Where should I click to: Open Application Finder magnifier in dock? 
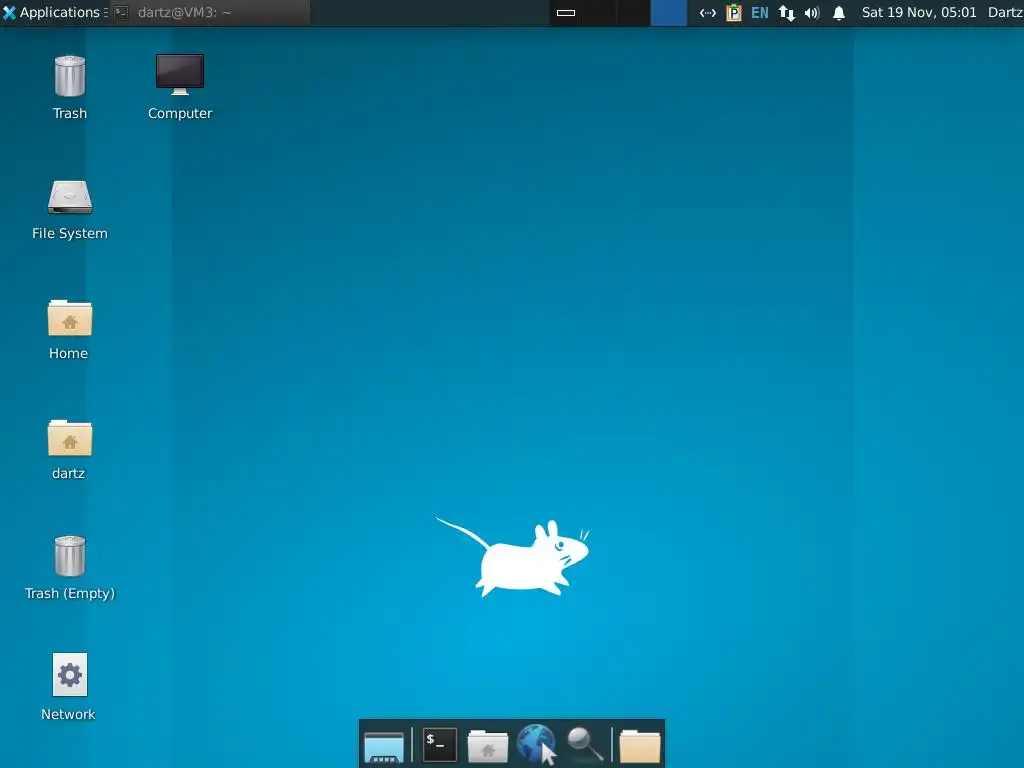point(584,744)
